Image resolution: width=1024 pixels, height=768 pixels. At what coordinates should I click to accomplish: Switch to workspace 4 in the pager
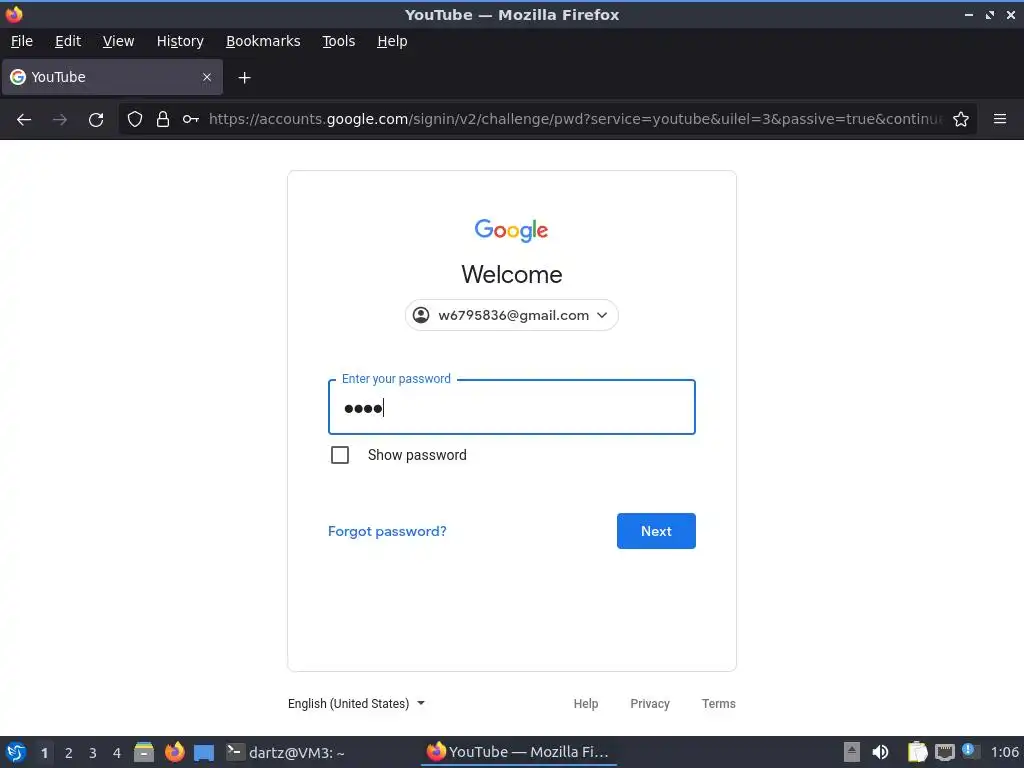117,753
